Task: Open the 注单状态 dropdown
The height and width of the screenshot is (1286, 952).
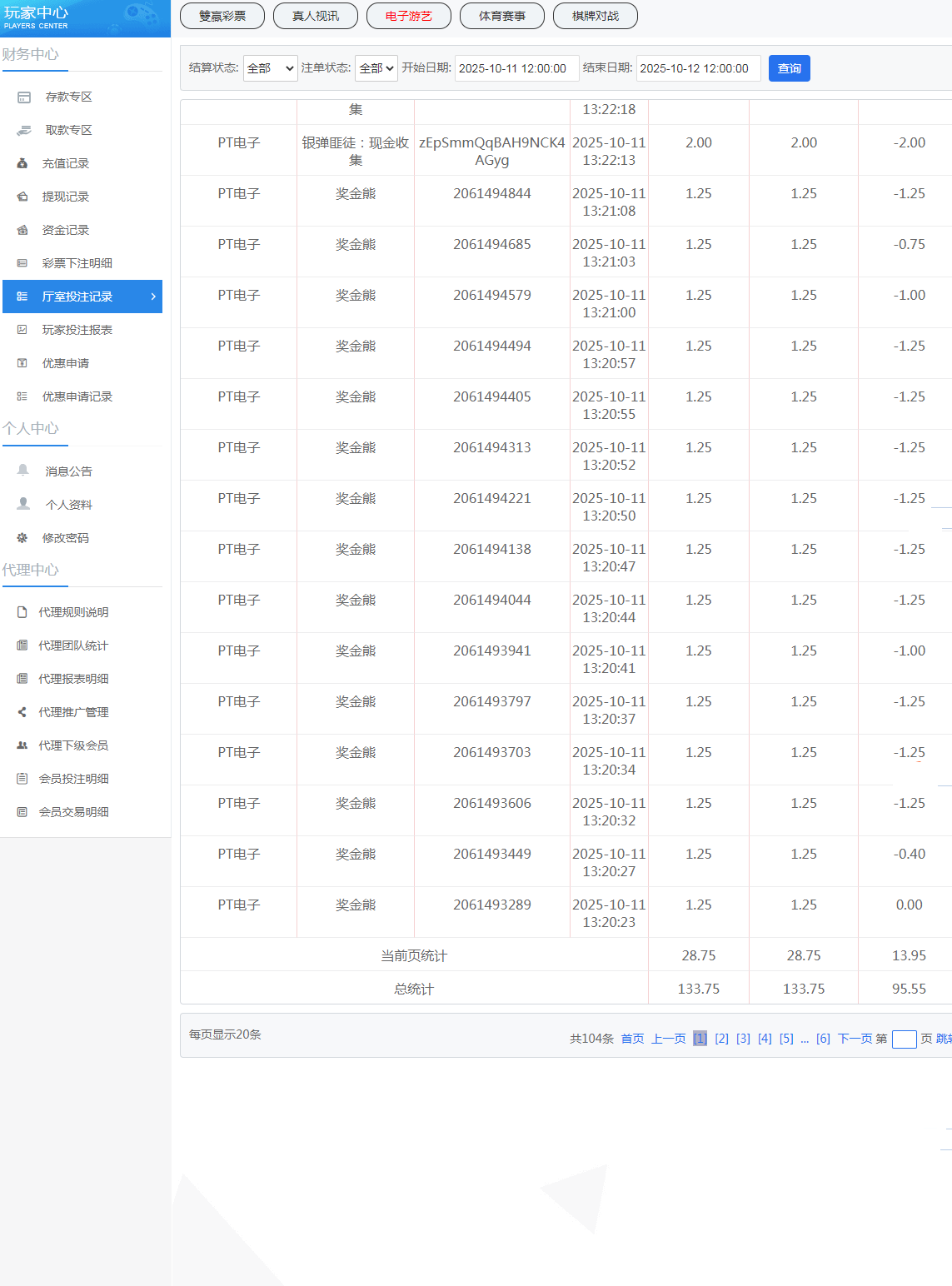Action: pos(376,68)
